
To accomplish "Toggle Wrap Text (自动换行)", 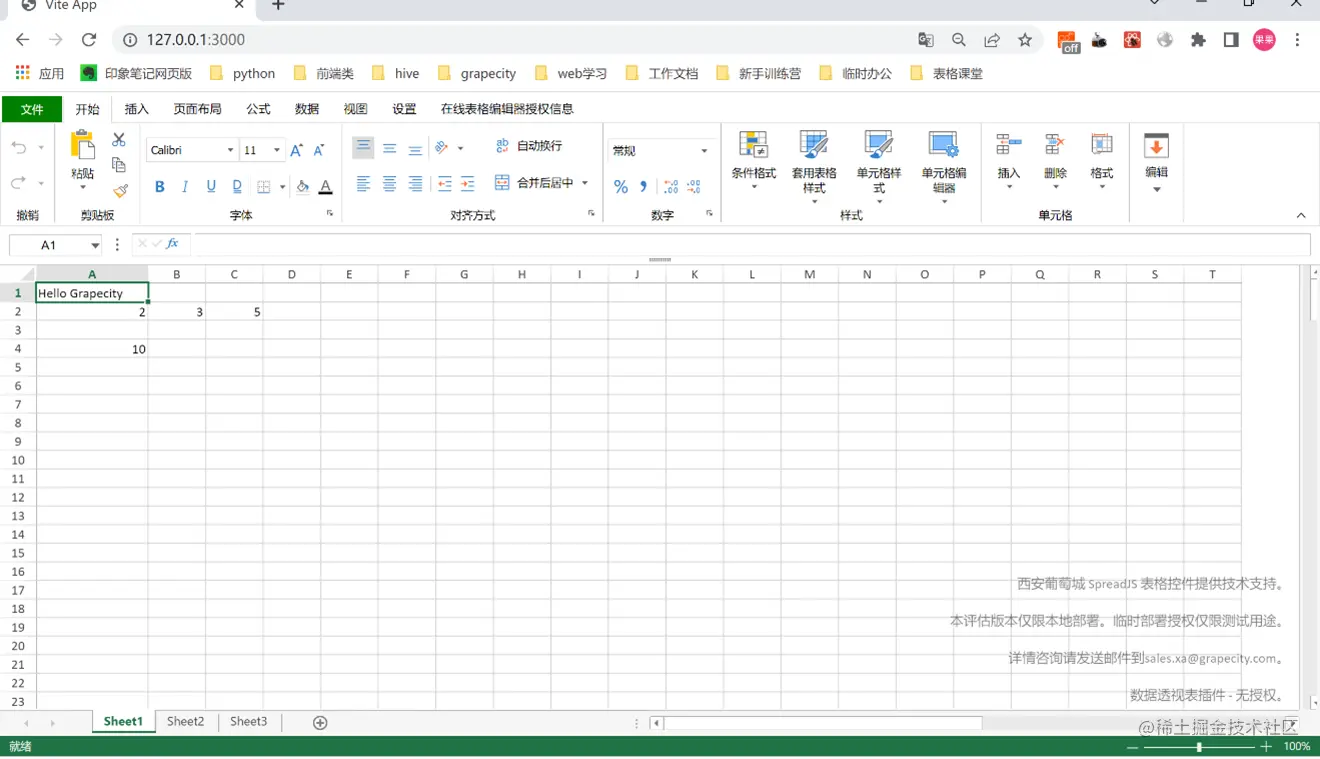I will [x=529, y=146].
